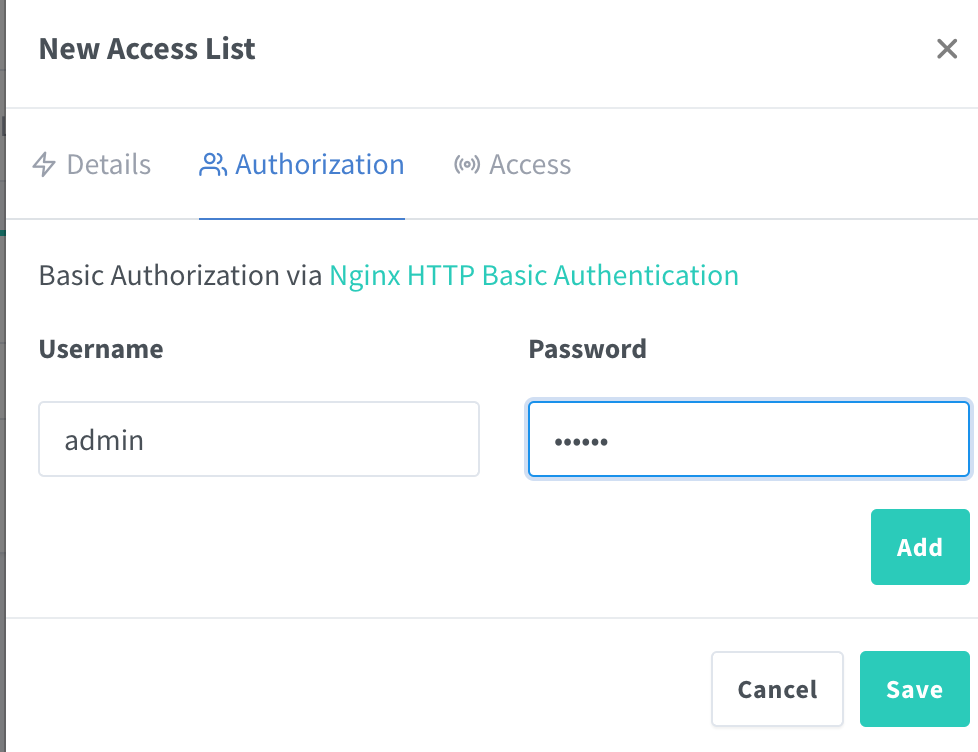
Task: Cancel the access list creation
Action: click(x=777, y=689)
